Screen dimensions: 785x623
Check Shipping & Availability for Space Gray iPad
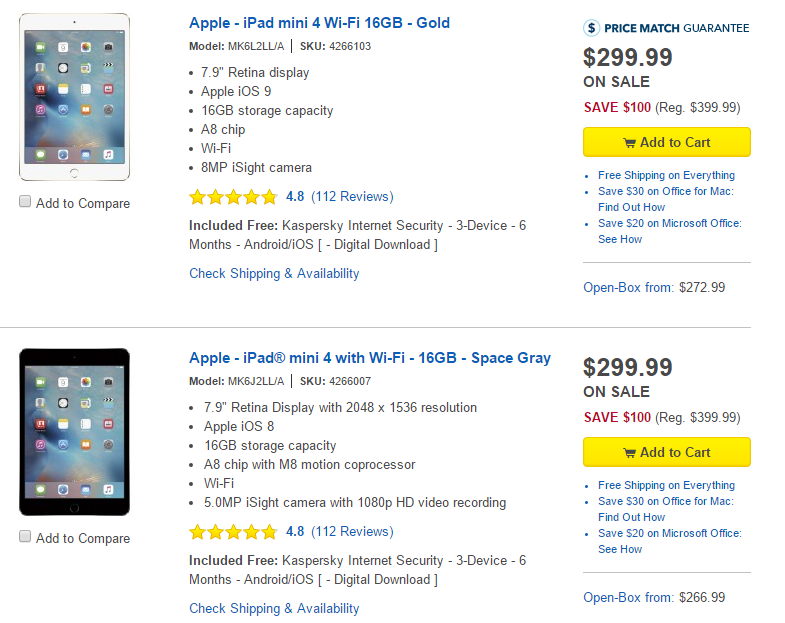coord(274,608)
